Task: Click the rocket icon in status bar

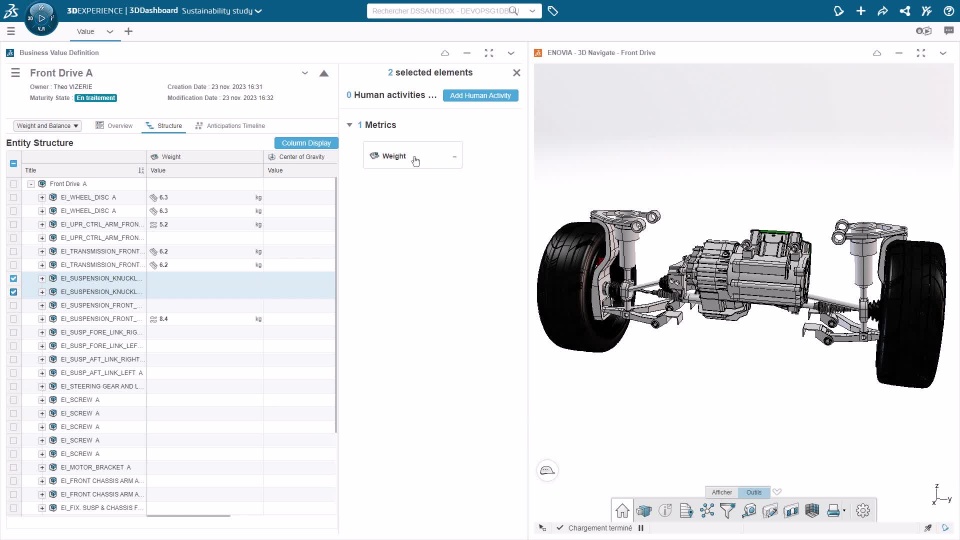Action: [x=928, y=528]
